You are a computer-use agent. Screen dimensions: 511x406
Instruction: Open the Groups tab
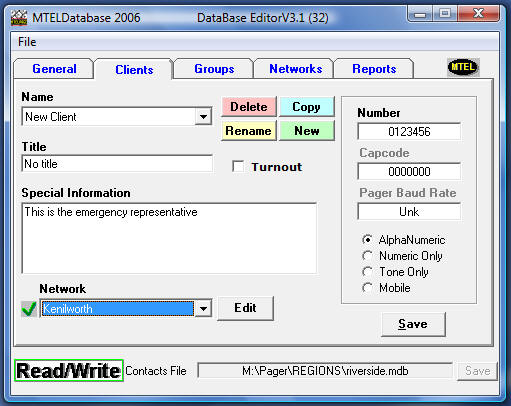pyautogui.click(x=214, y=69)
